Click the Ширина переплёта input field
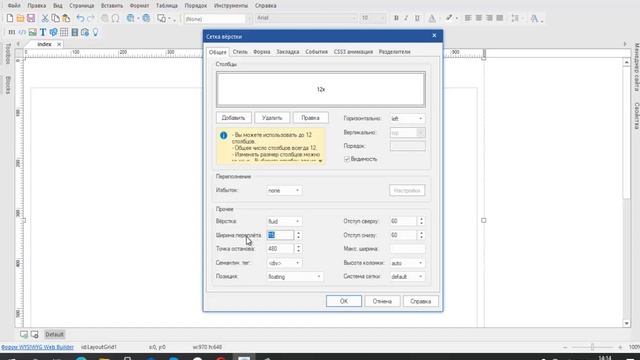 pos(280,235)
